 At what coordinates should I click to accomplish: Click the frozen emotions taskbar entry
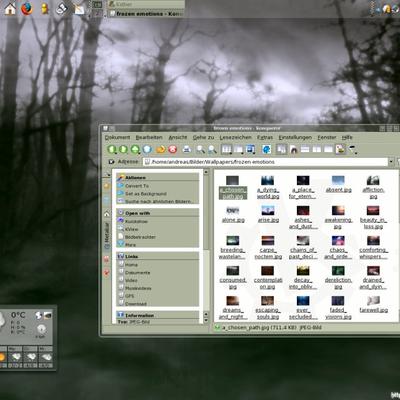[146, 14]
